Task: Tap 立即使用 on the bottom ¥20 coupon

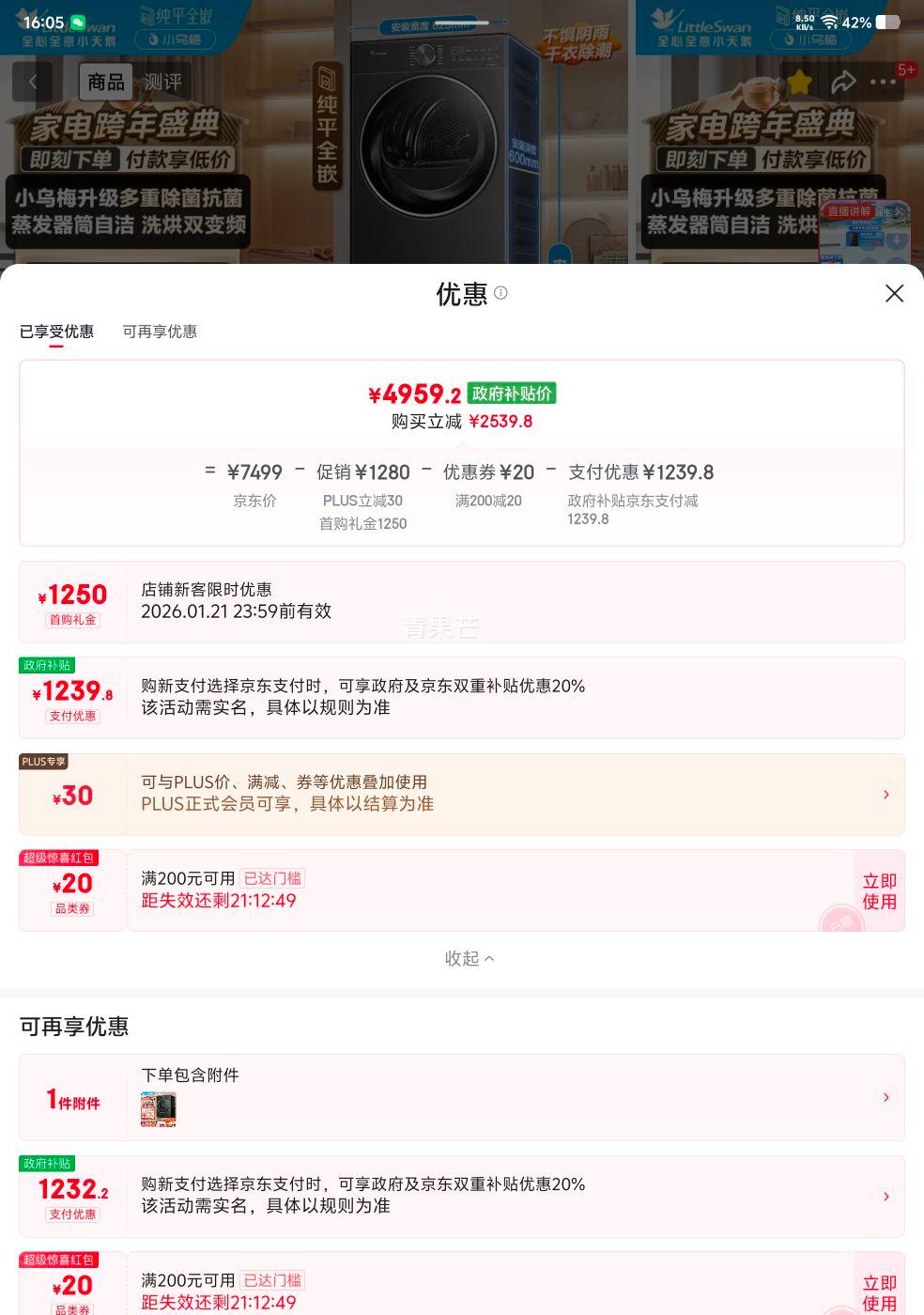Action: (879, 1292)
